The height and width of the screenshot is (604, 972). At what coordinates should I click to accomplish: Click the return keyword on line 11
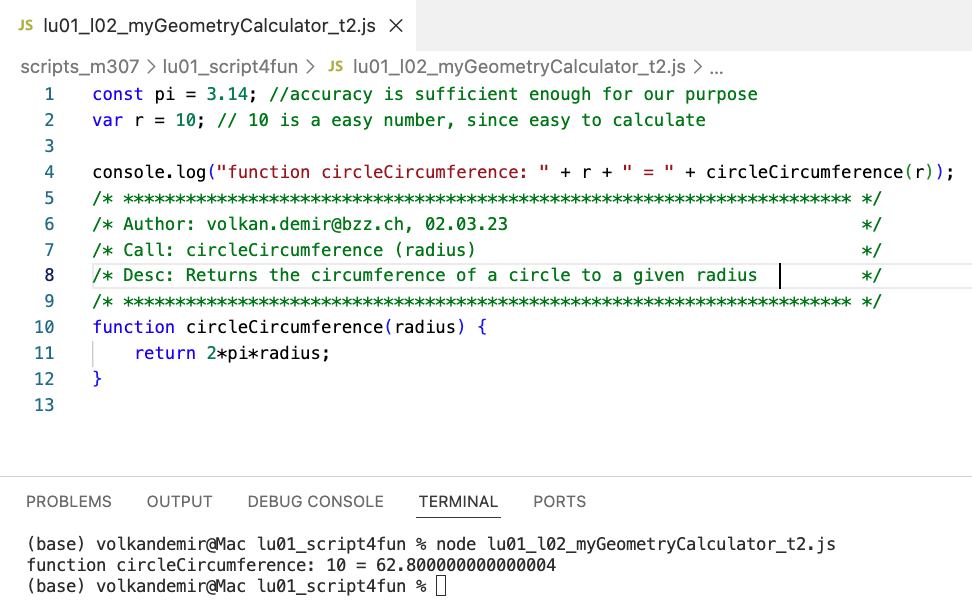pos(165,353)
